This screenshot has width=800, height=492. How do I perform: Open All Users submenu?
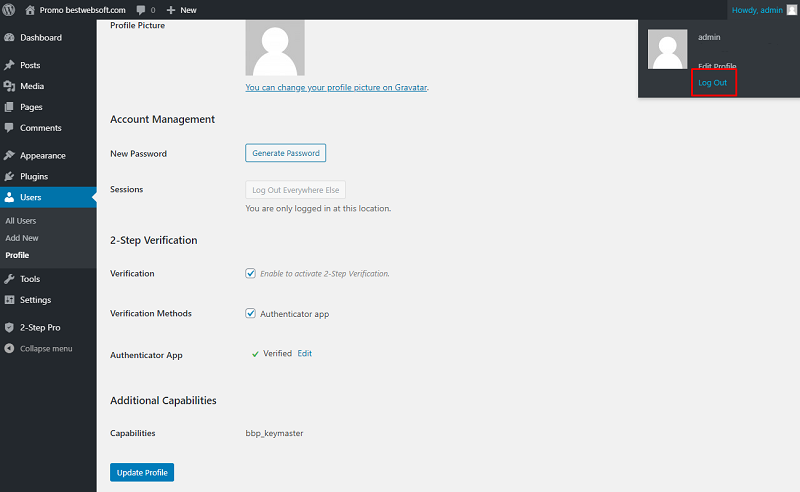coord(21,220)
